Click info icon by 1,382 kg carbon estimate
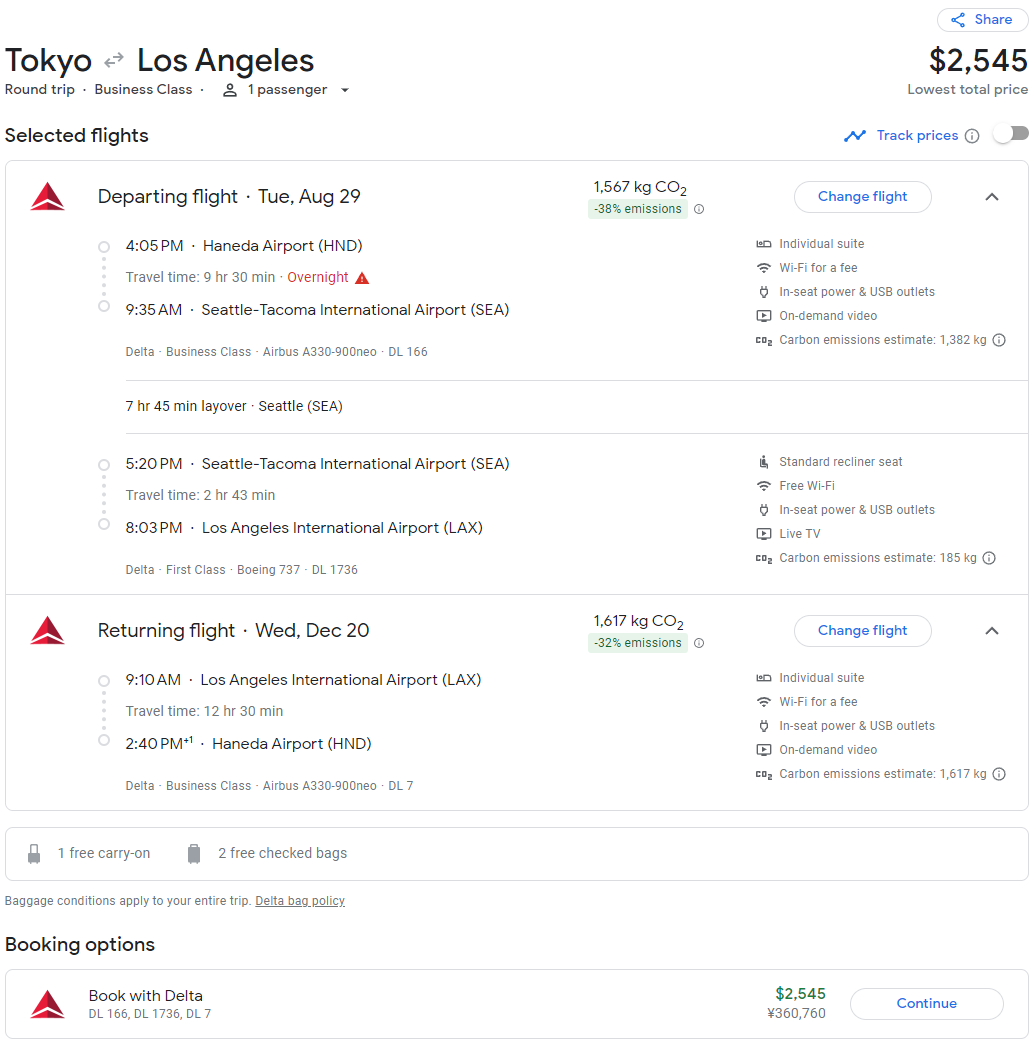The image size is (1034, 1042). click(x=998, y=340)
